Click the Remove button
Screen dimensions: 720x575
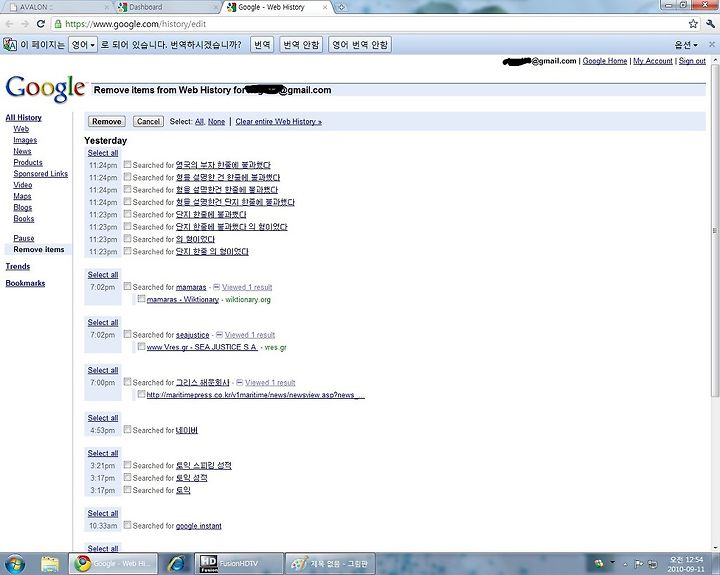pos(107,121)
